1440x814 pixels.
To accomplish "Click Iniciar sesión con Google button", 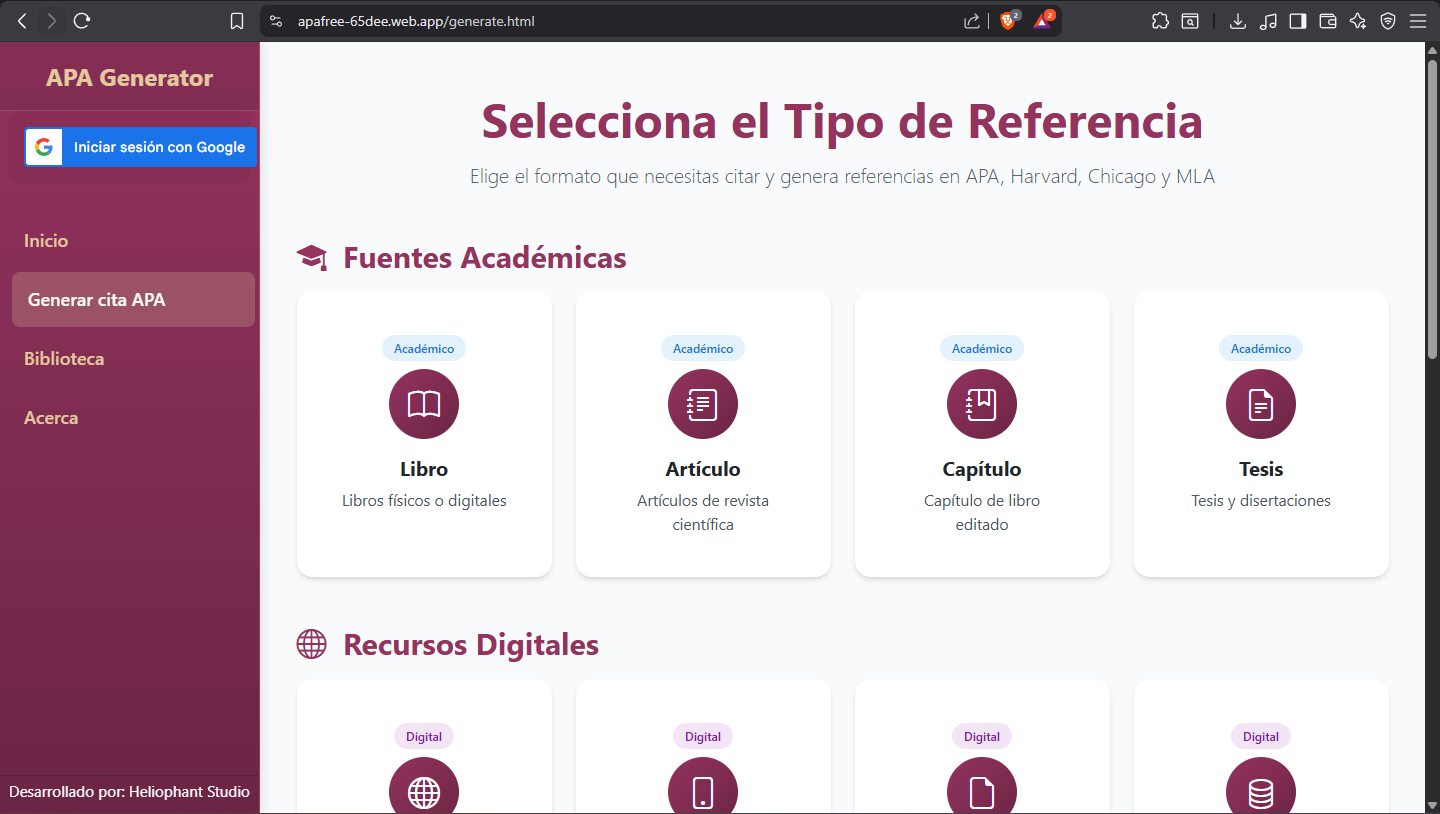I will point(141,147).
